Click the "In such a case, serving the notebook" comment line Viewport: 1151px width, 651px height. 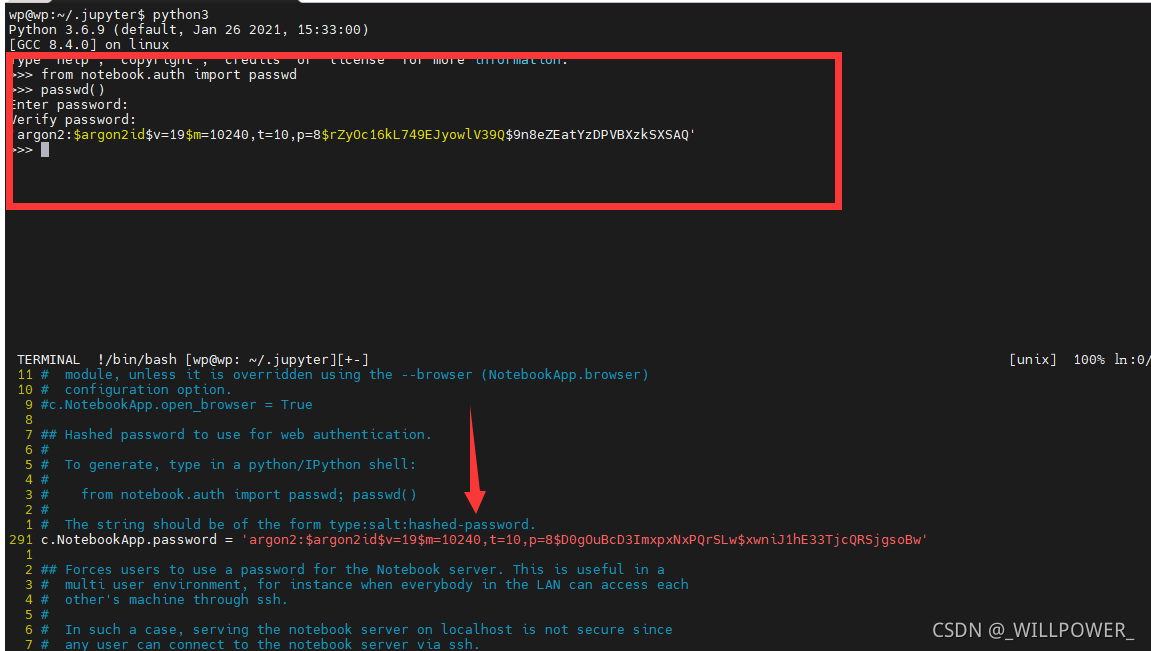[357, 630]
